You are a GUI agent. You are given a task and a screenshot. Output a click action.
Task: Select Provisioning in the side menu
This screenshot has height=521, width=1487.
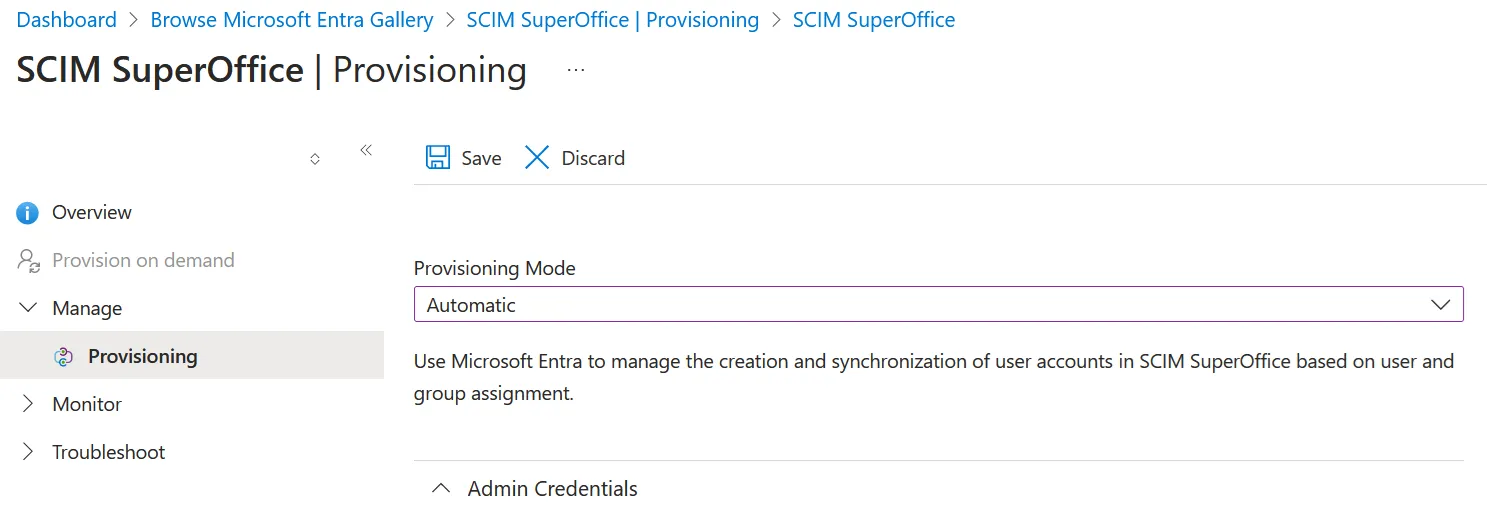[143, 357]
